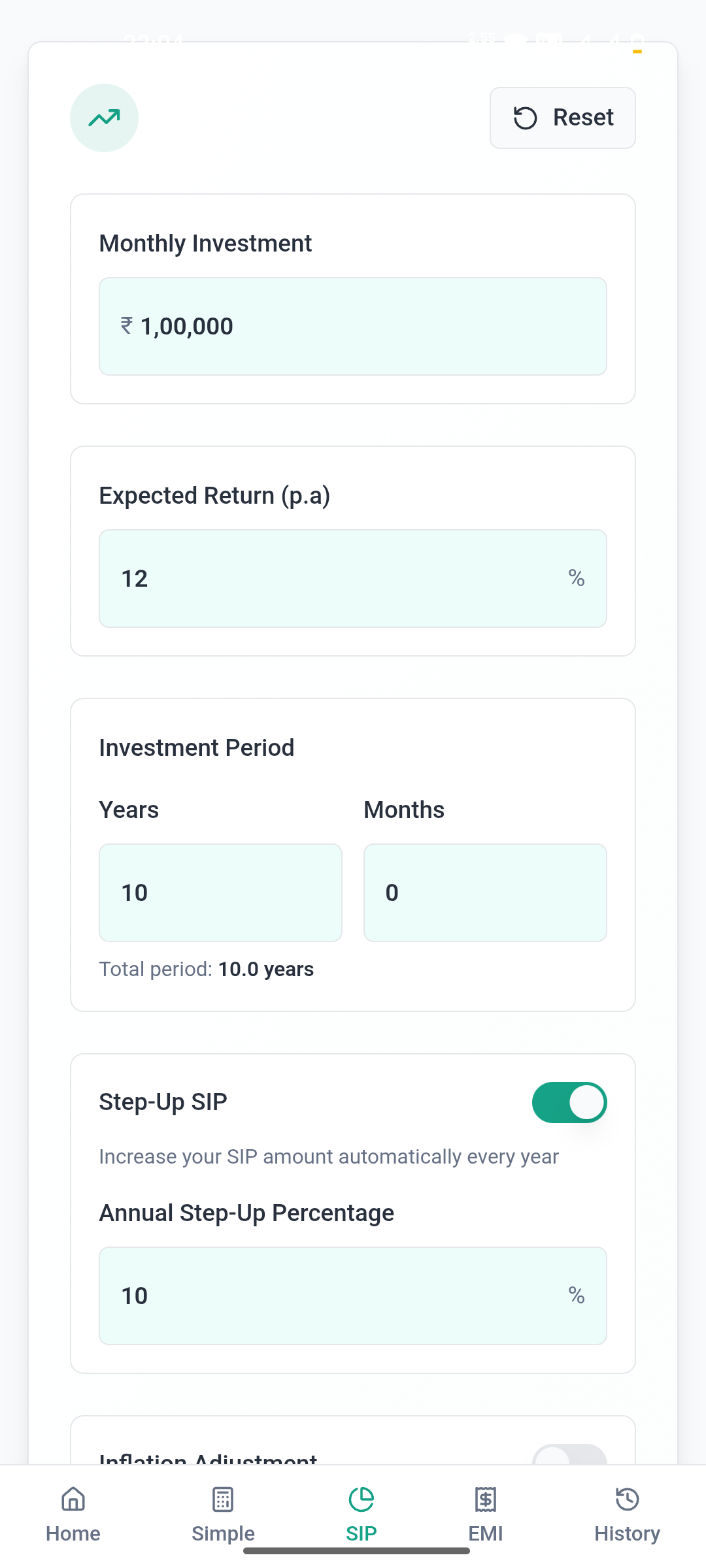Click the Months input showing 0
The width and height of the screenshot is (706, 1568).
(x=484, y=892)
